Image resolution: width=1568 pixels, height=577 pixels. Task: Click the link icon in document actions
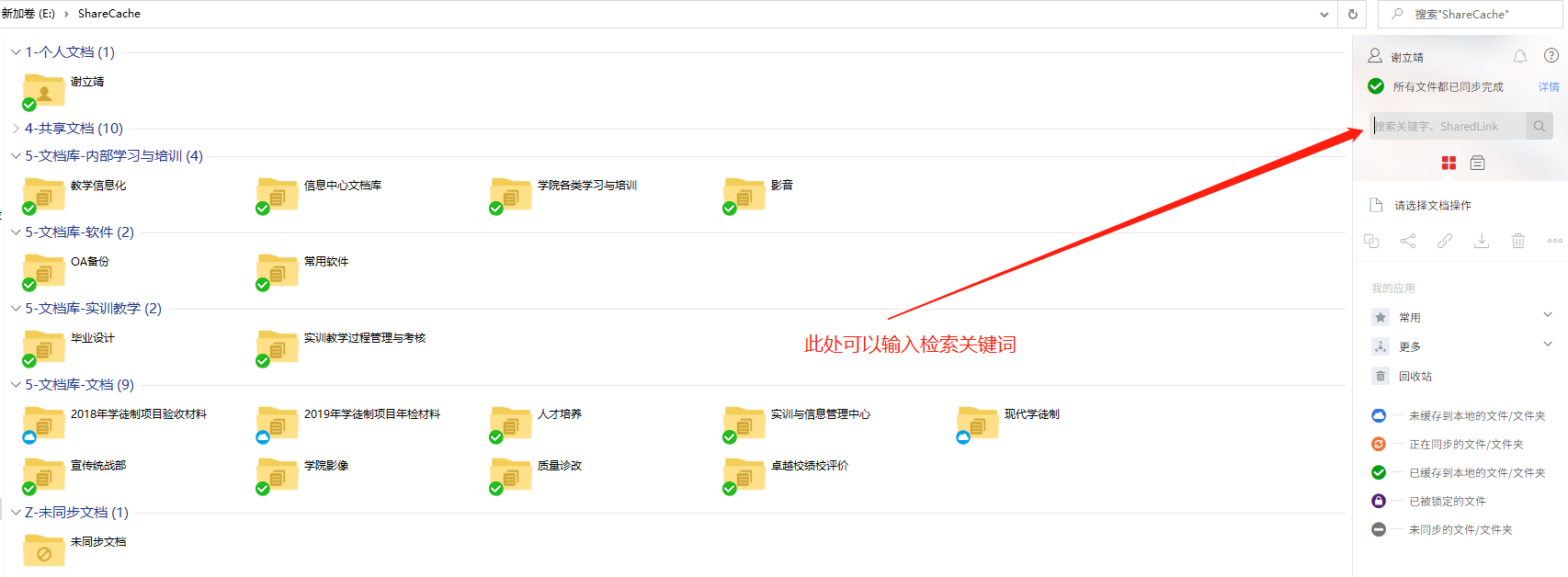(x=1445, y=241)
